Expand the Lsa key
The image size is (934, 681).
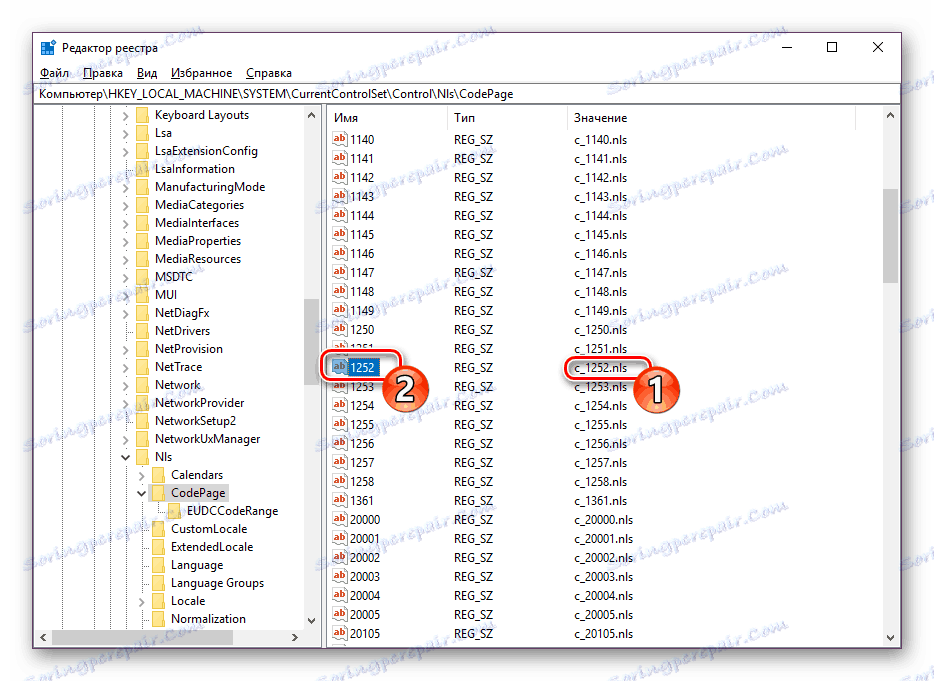pyautogui.click(x=126, y=134)
